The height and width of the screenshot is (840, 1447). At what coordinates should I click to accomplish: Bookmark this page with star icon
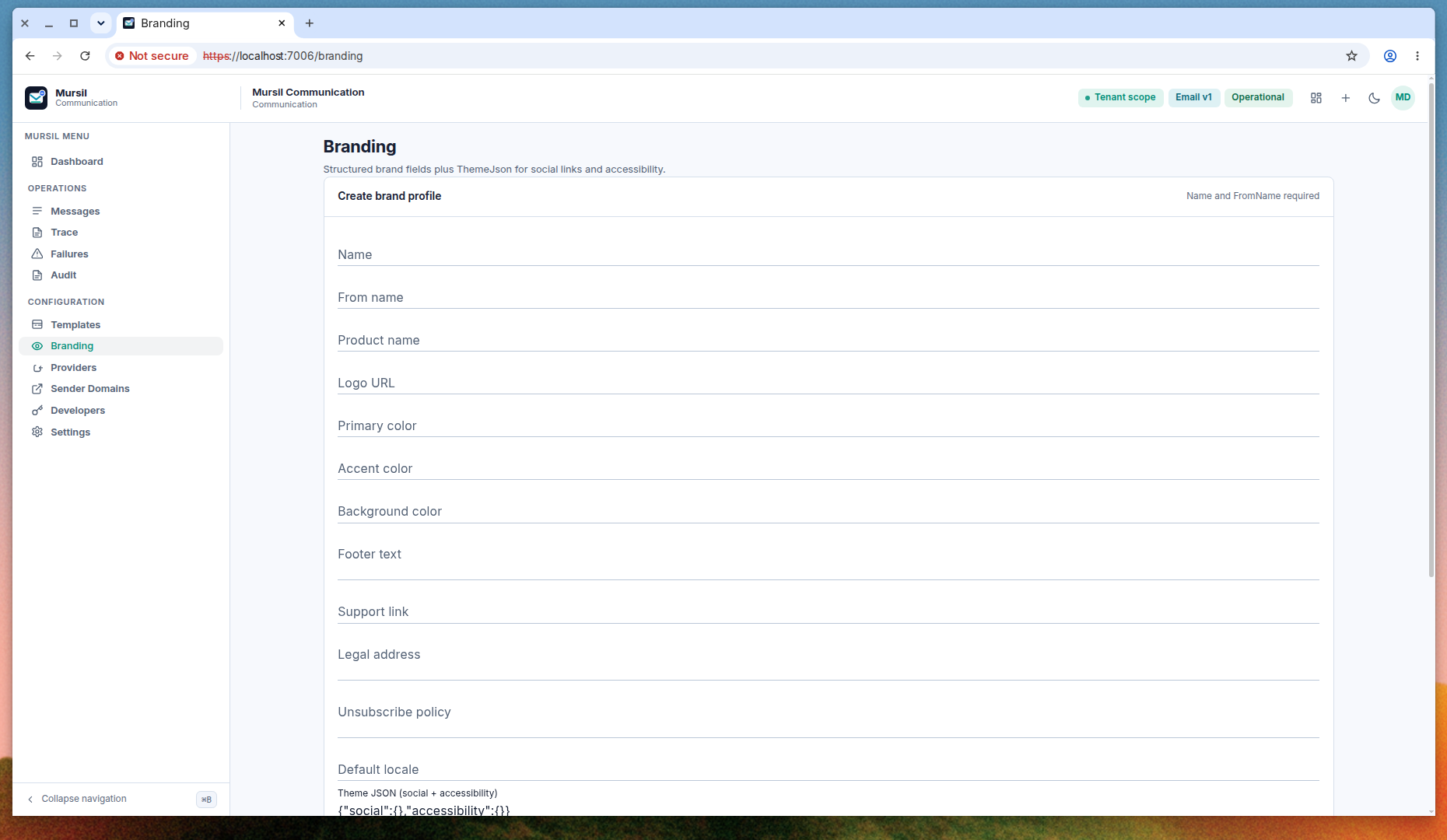1351,56
